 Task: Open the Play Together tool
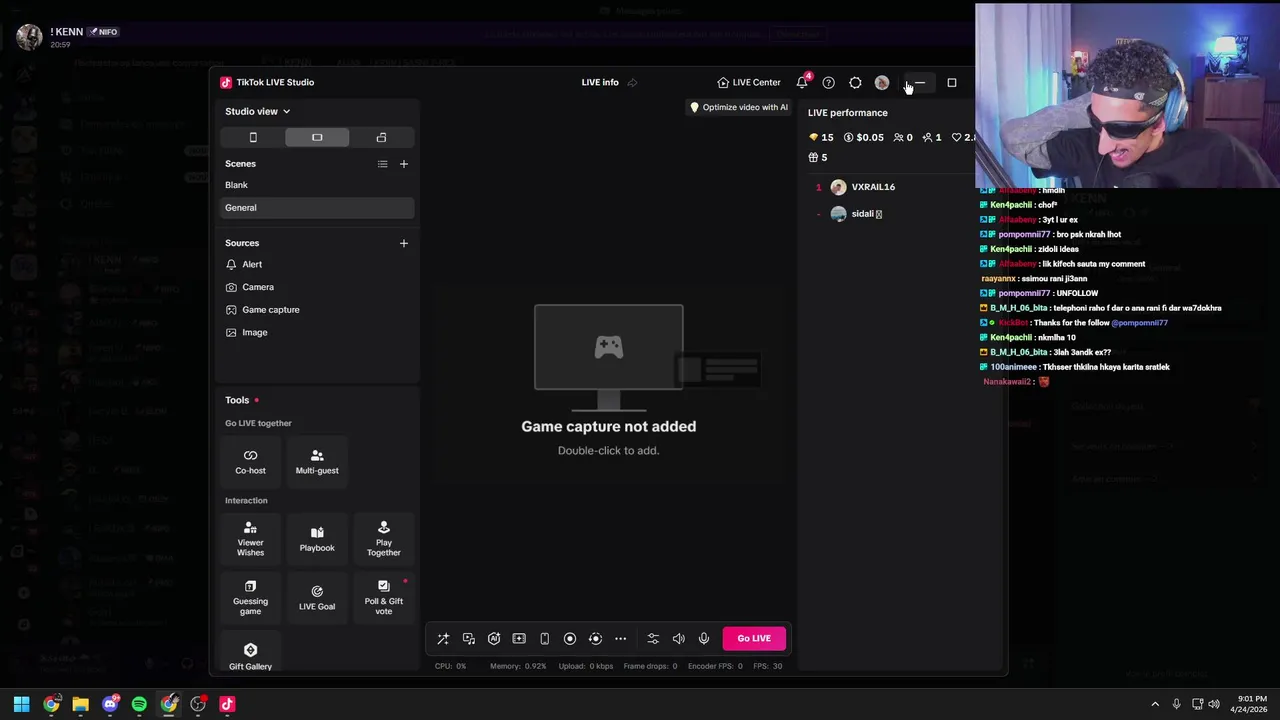pyautogui.click(x=383, y=539)
